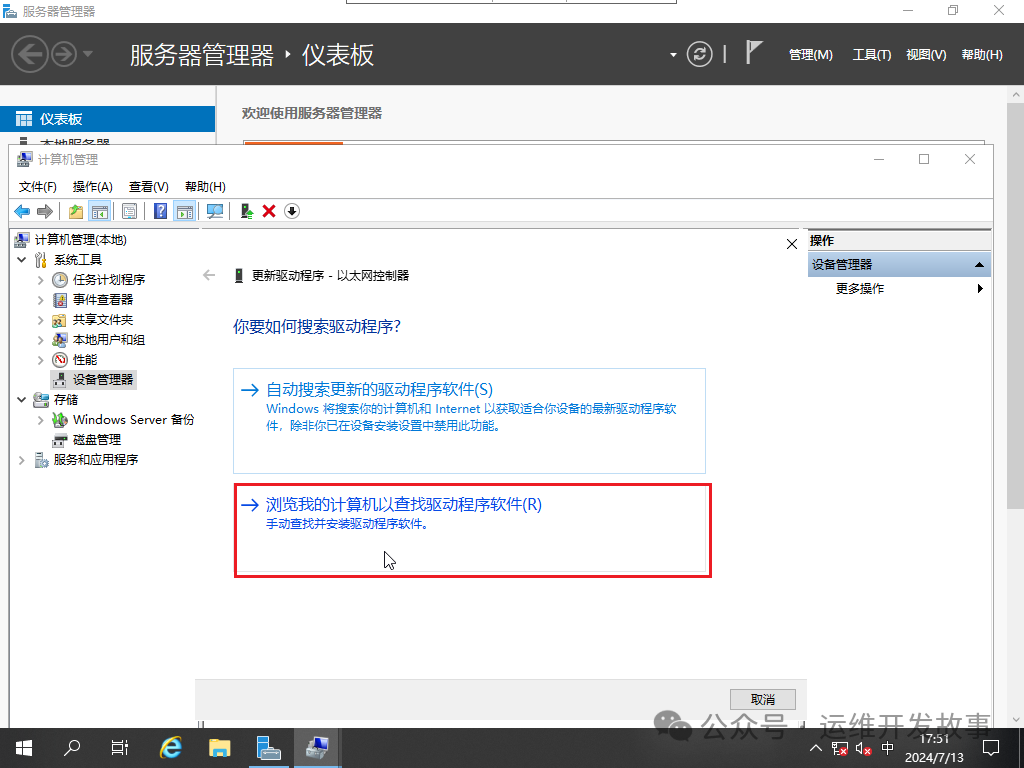Click the properties toolbar icon

130,211
